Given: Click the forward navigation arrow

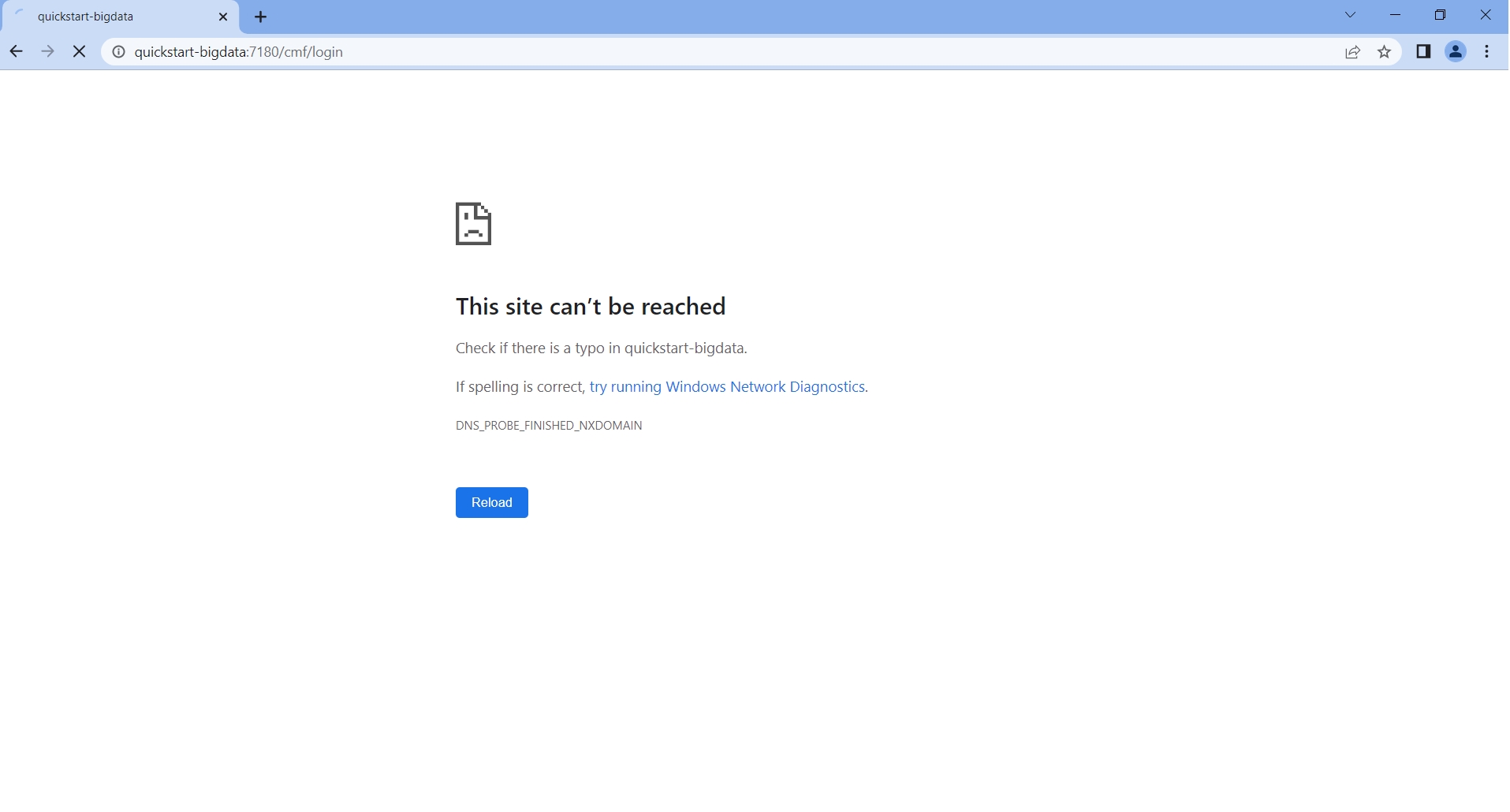Looking at the screenshot, I should tap(47, 52).
